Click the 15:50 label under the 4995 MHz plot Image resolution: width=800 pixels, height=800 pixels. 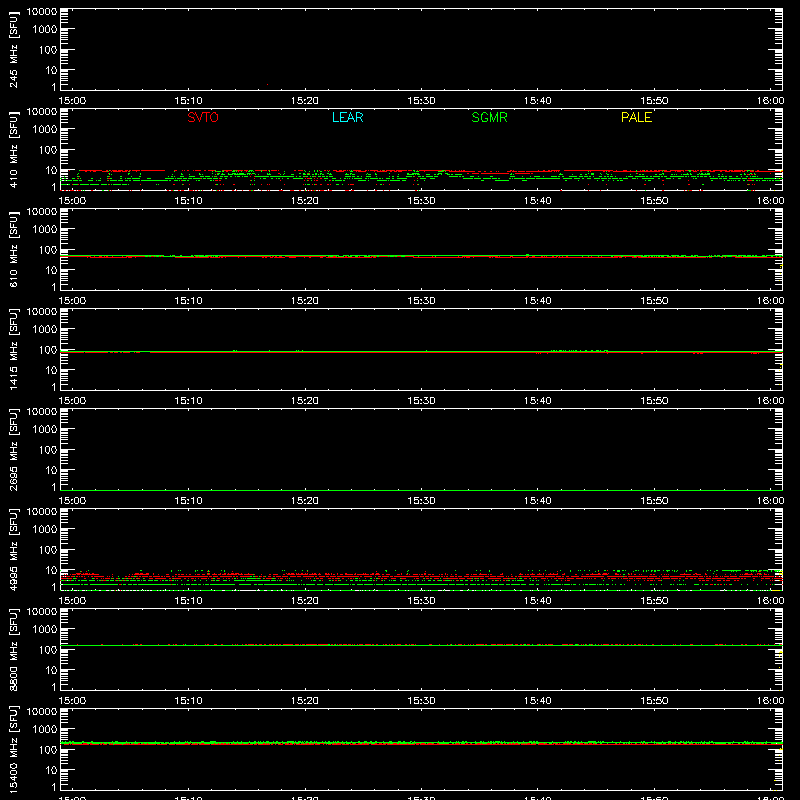coord(654,601)
